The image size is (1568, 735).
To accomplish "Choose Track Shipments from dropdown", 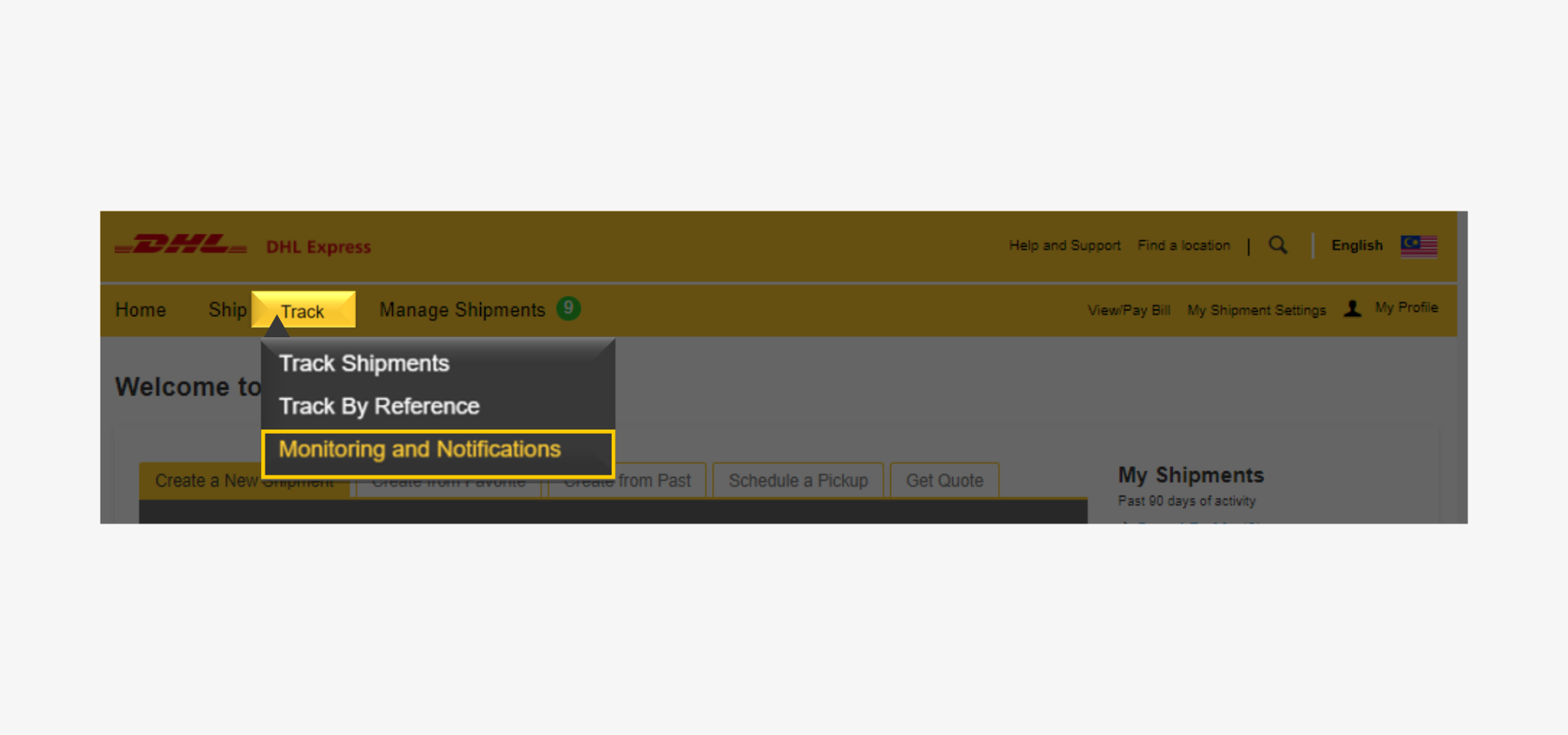I will pos(364,363).
